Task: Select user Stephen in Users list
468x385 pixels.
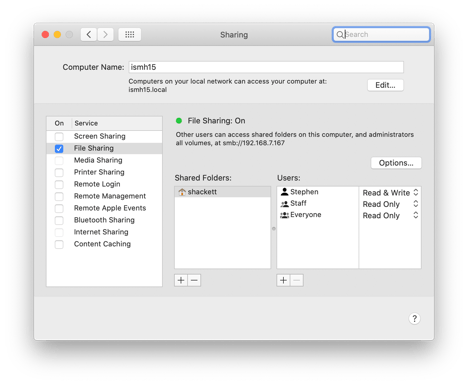Action: [317, 192]
